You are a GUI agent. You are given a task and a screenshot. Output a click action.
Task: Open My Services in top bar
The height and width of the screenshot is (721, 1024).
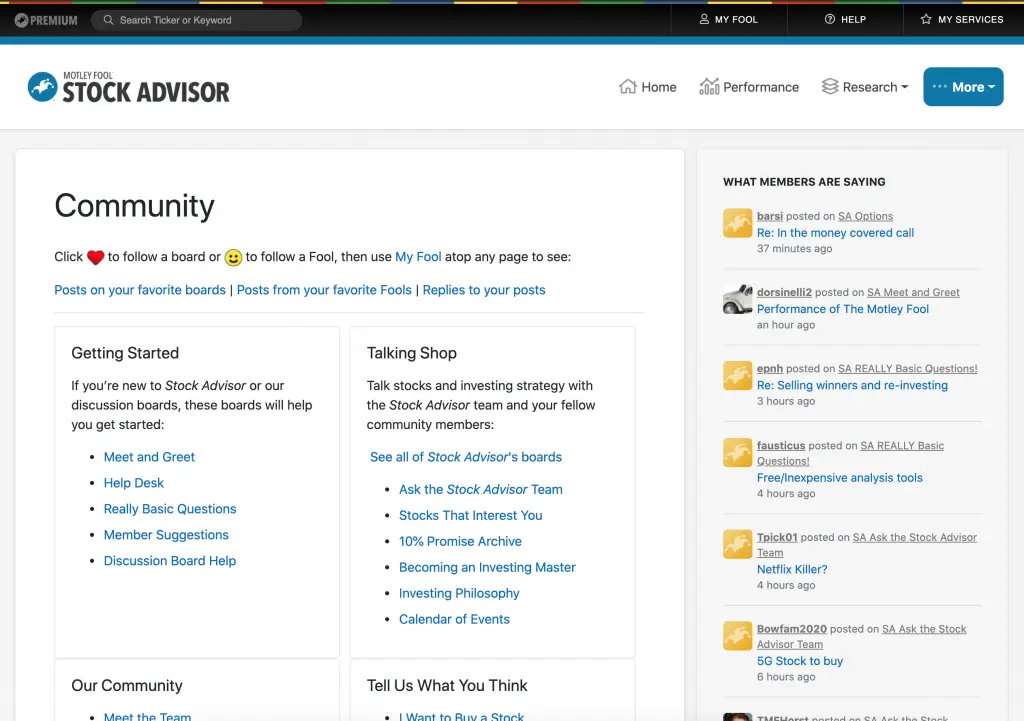(x=962, y=20)
